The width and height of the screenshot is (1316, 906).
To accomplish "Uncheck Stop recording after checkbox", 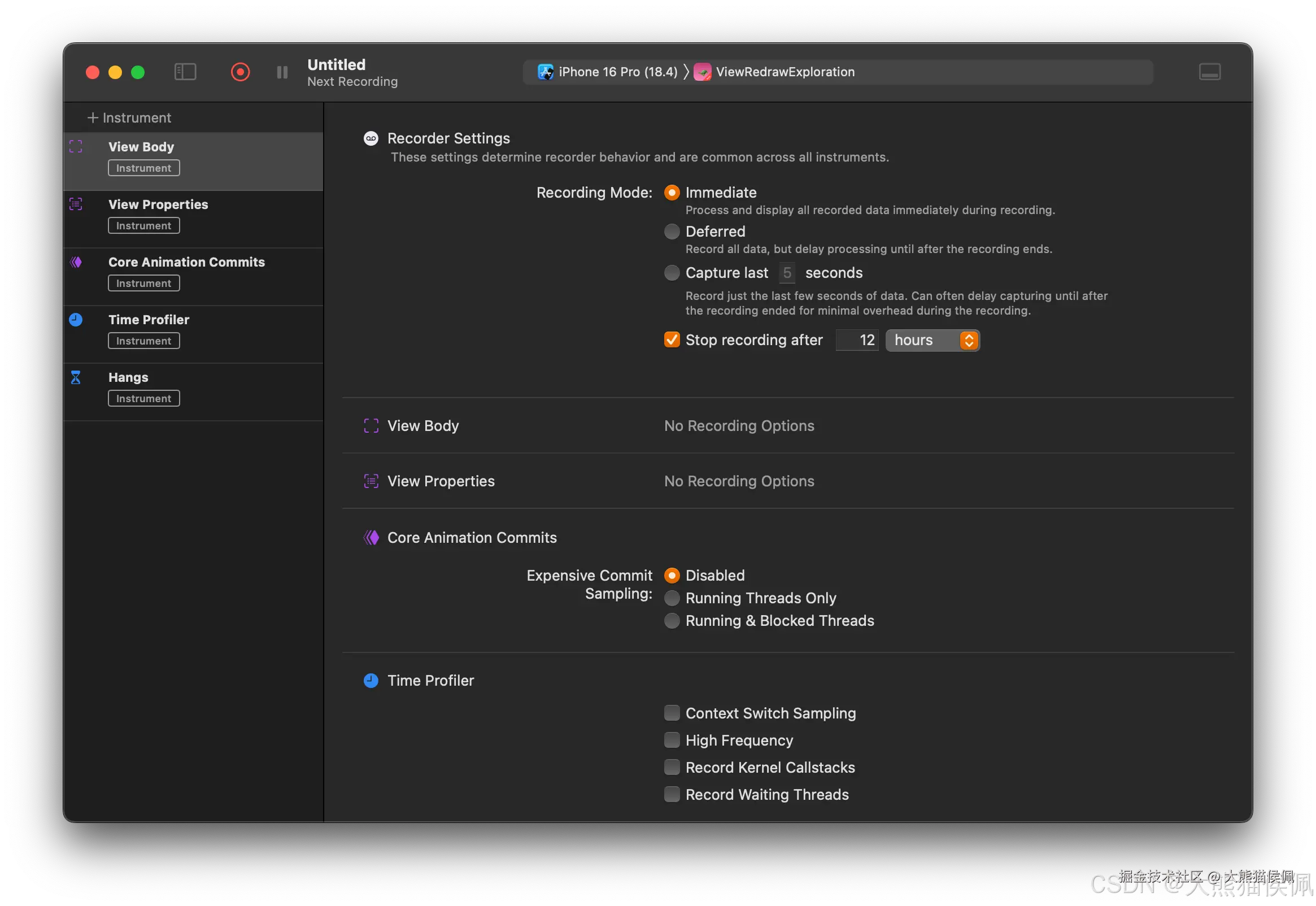I will [672, 340].
